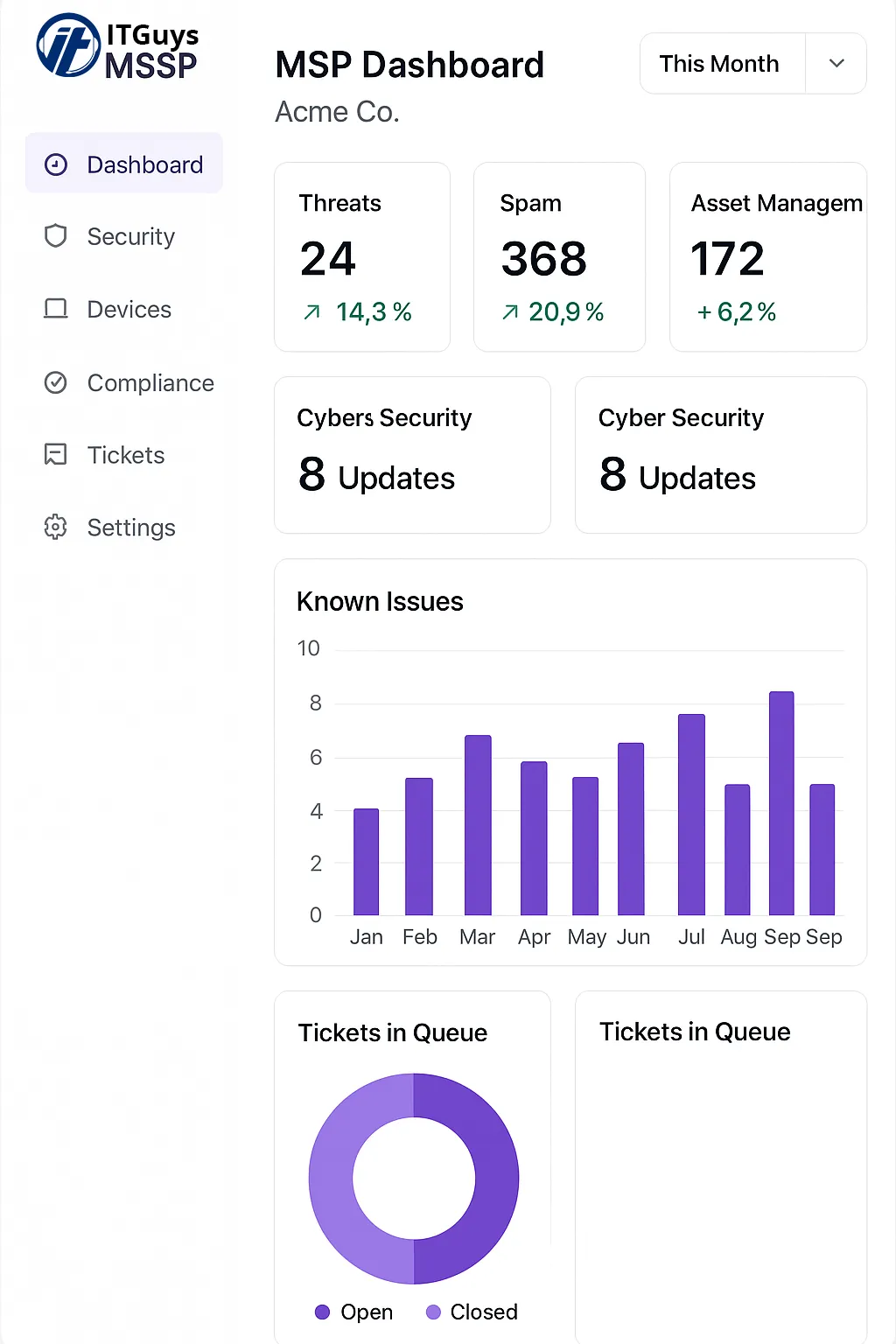Click the Open legend label

(367, 1312)
